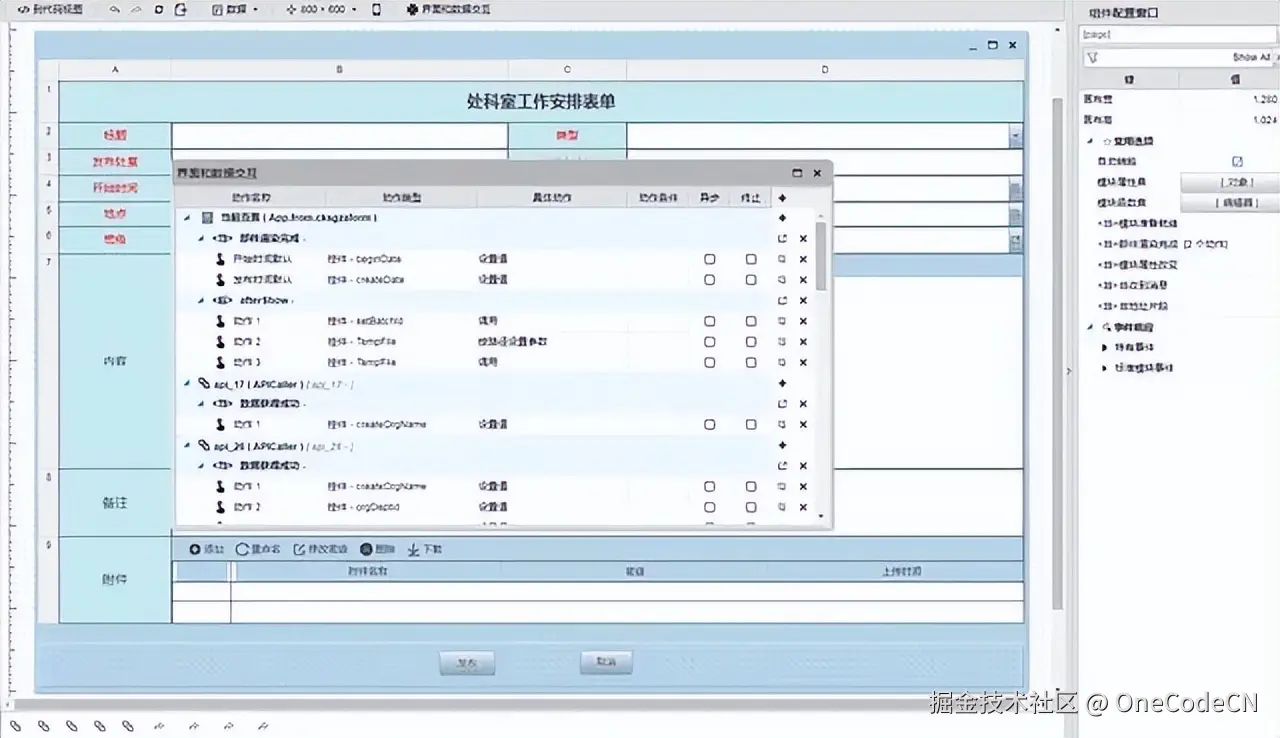Delete the orgDeptId action row
The height and width of the screenshot is (738, 1280).
[x=803, y=507]
